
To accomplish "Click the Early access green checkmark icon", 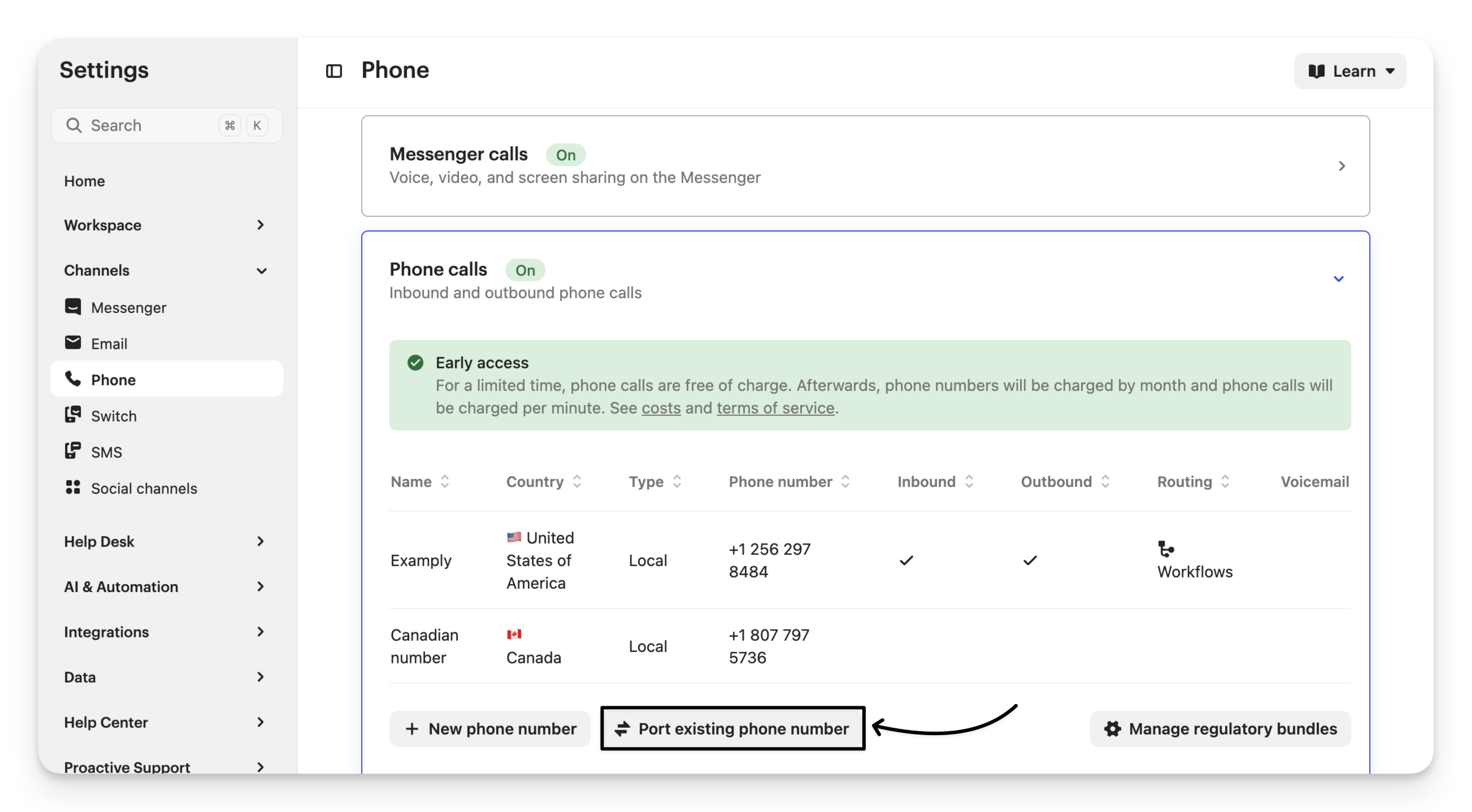I will [415, 362].
